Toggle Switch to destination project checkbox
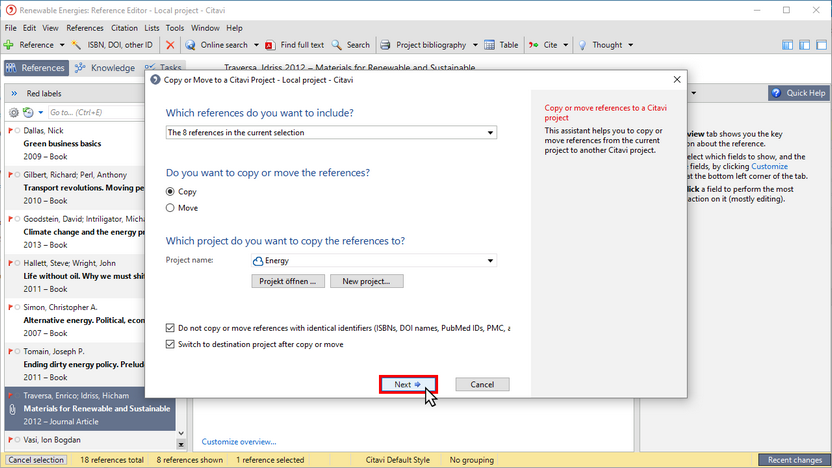 point(170,344)
